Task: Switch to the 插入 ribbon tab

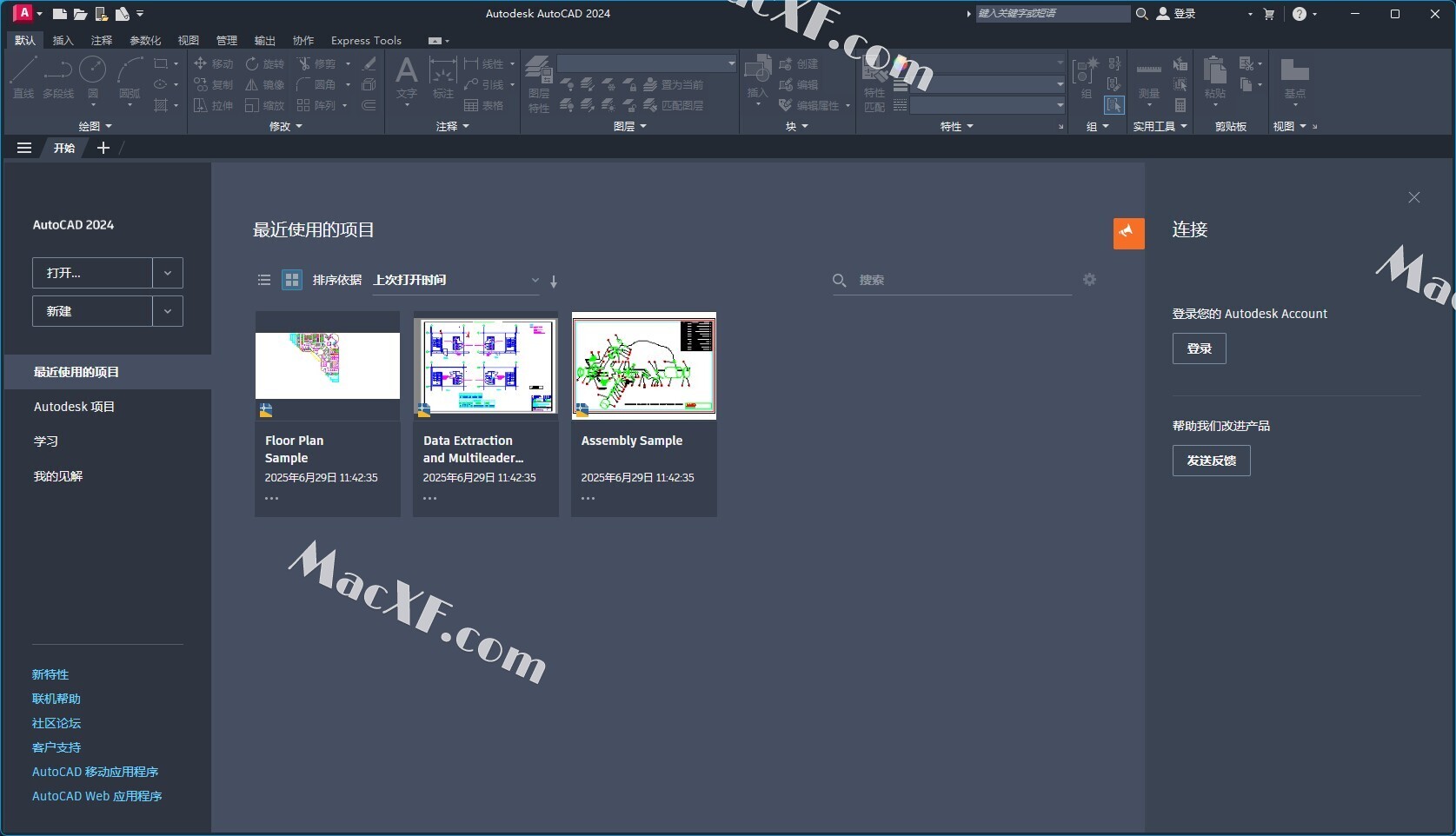Action: (63, 40)
